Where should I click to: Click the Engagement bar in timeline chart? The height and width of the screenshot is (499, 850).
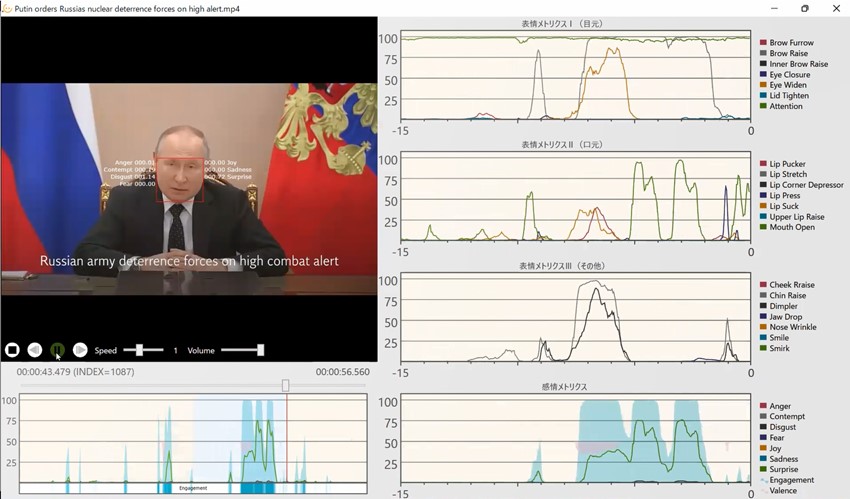[193, 488]
